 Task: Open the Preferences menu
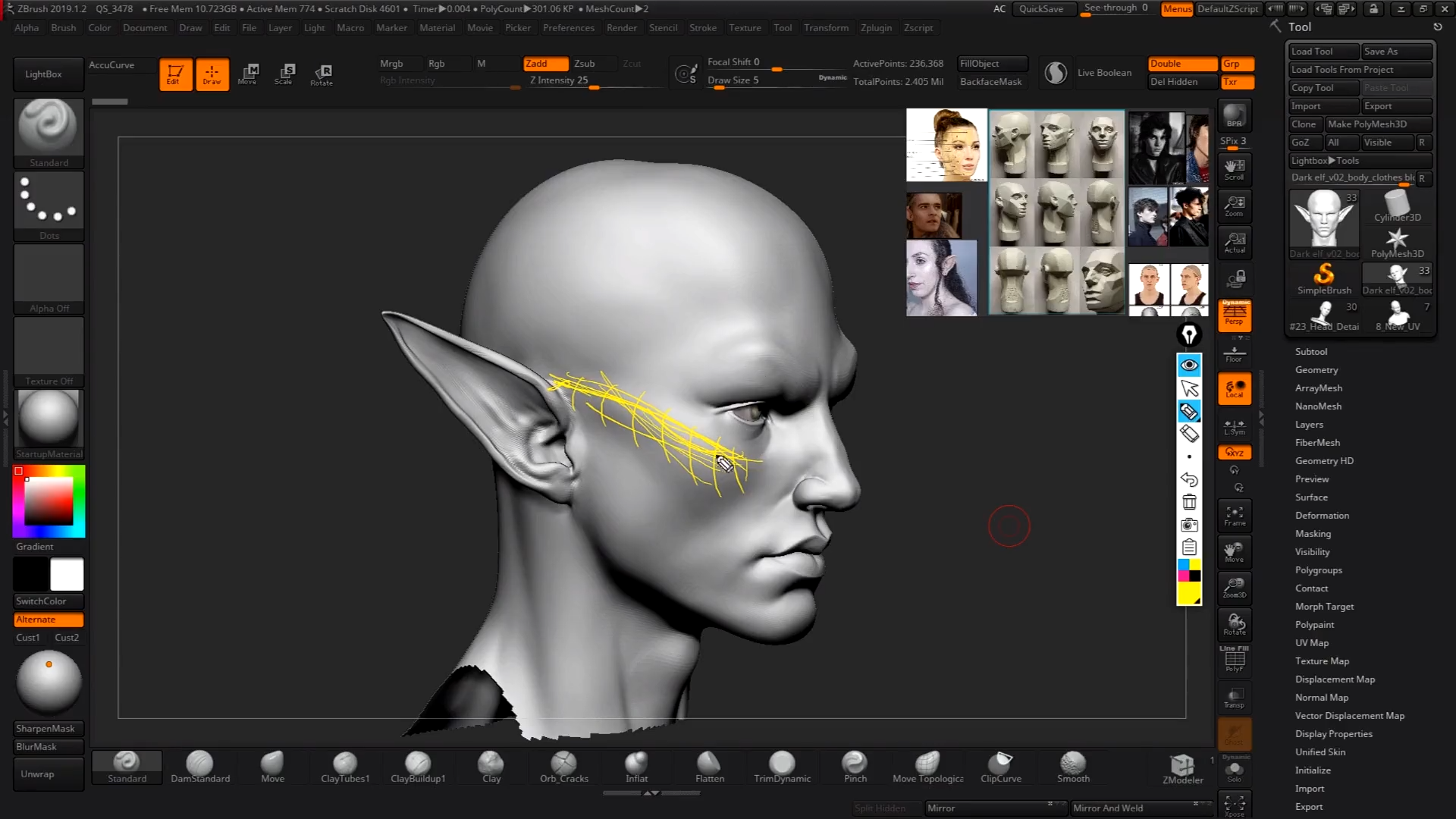569,27
